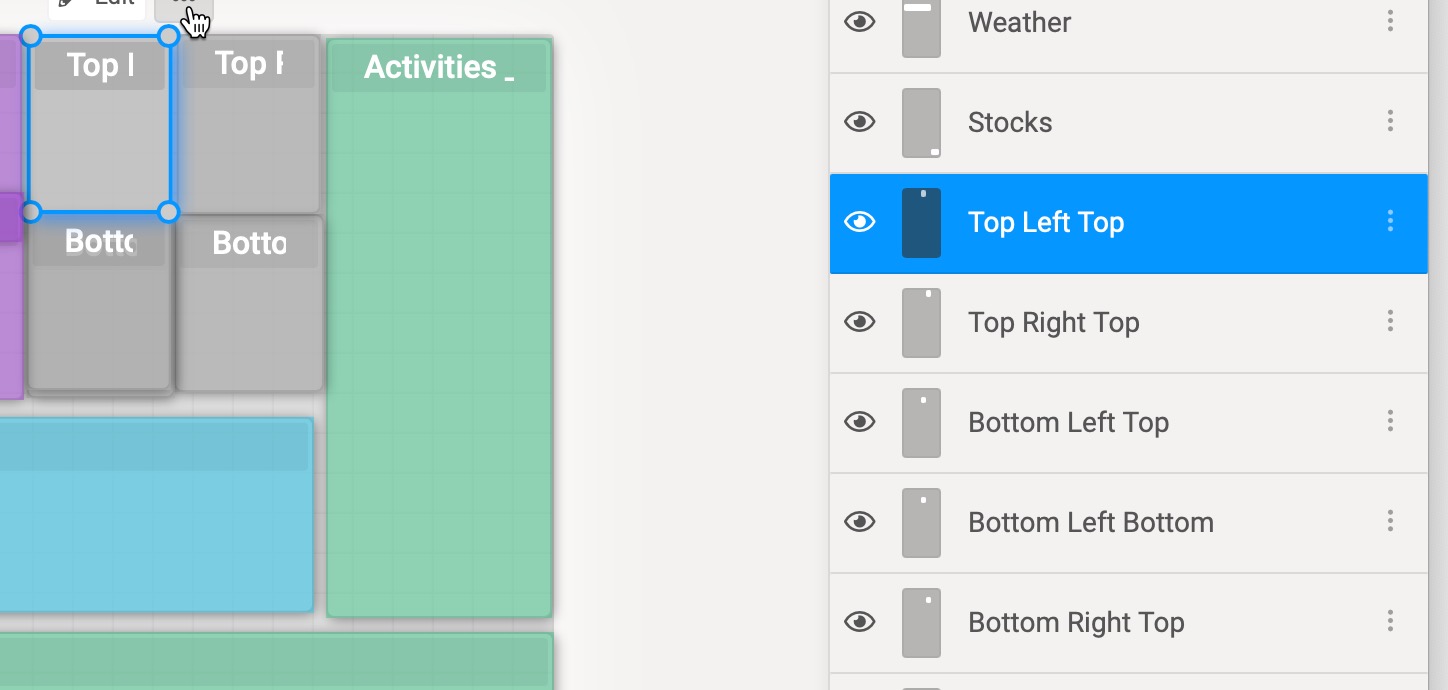
Task: Hide the Weather widget with its eye toggle
Action: 860,21
